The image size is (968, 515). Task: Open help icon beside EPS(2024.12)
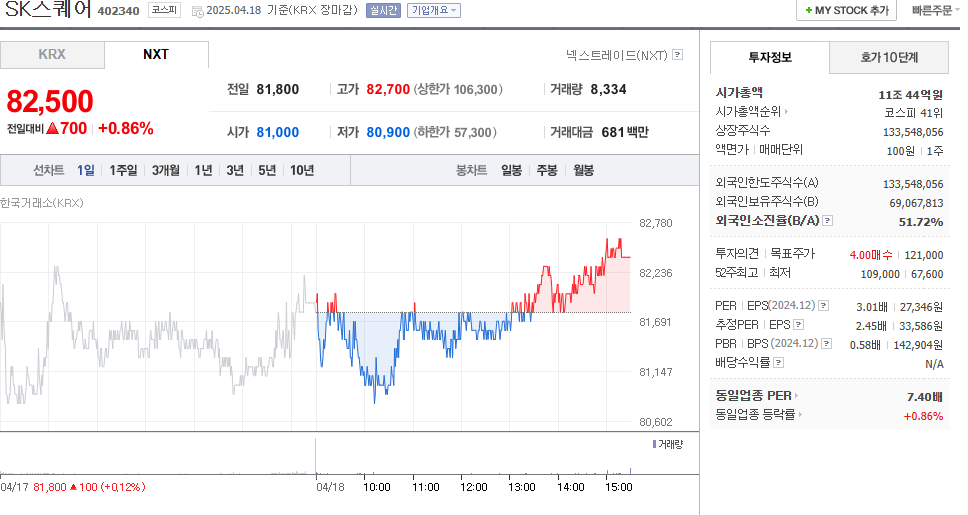pyautogui.click(x=824, y=306)
